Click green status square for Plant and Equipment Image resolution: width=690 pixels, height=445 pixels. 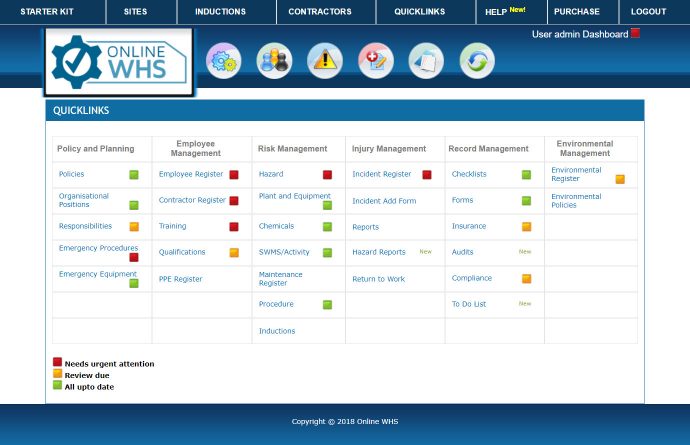point(327,205)
